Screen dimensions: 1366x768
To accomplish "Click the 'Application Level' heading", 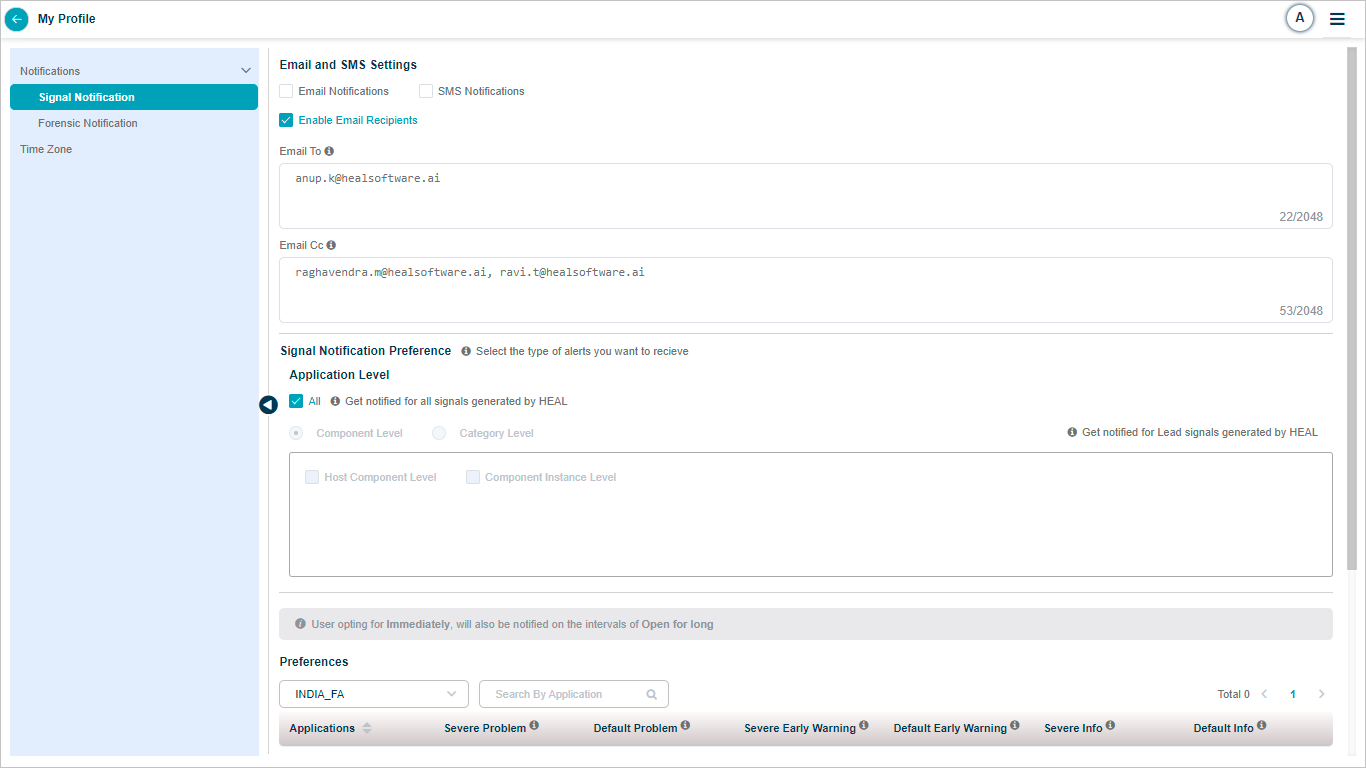I will [x=339, y=375].
